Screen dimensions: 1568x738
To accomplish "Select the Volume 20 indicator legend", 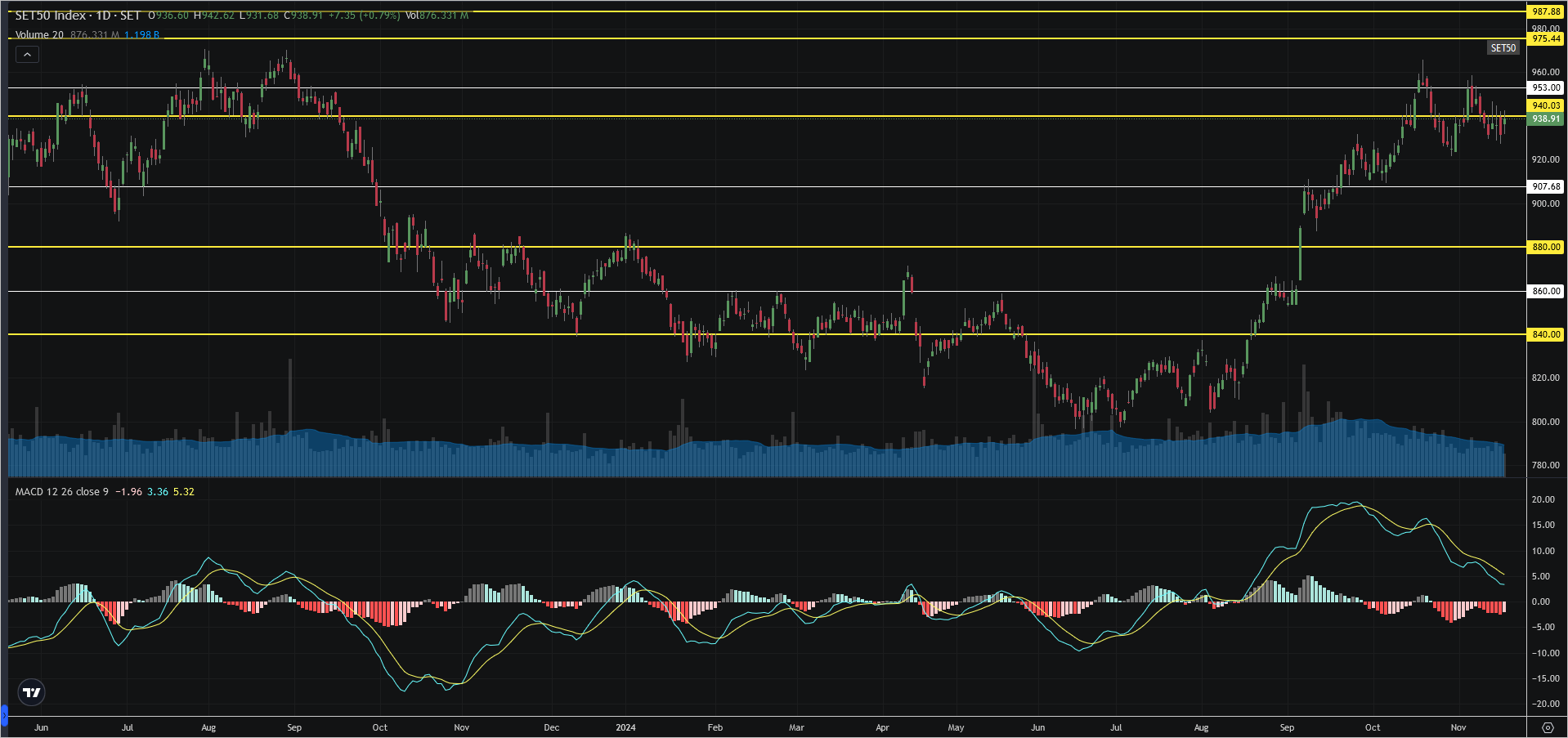I will point(39,35).
